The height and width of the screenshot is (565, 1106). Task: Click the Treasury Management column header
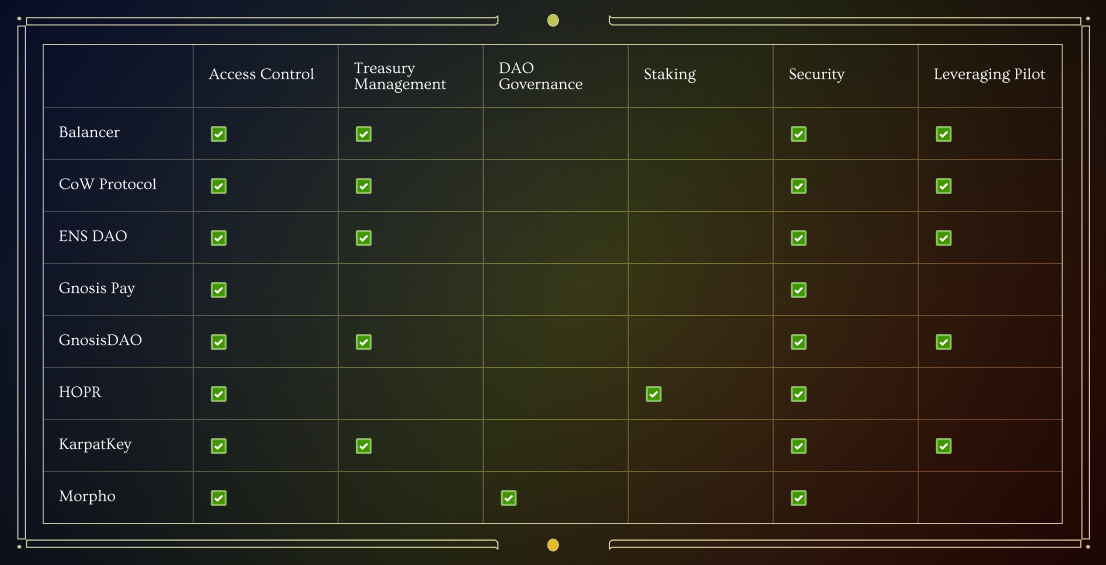coord(400,76)
